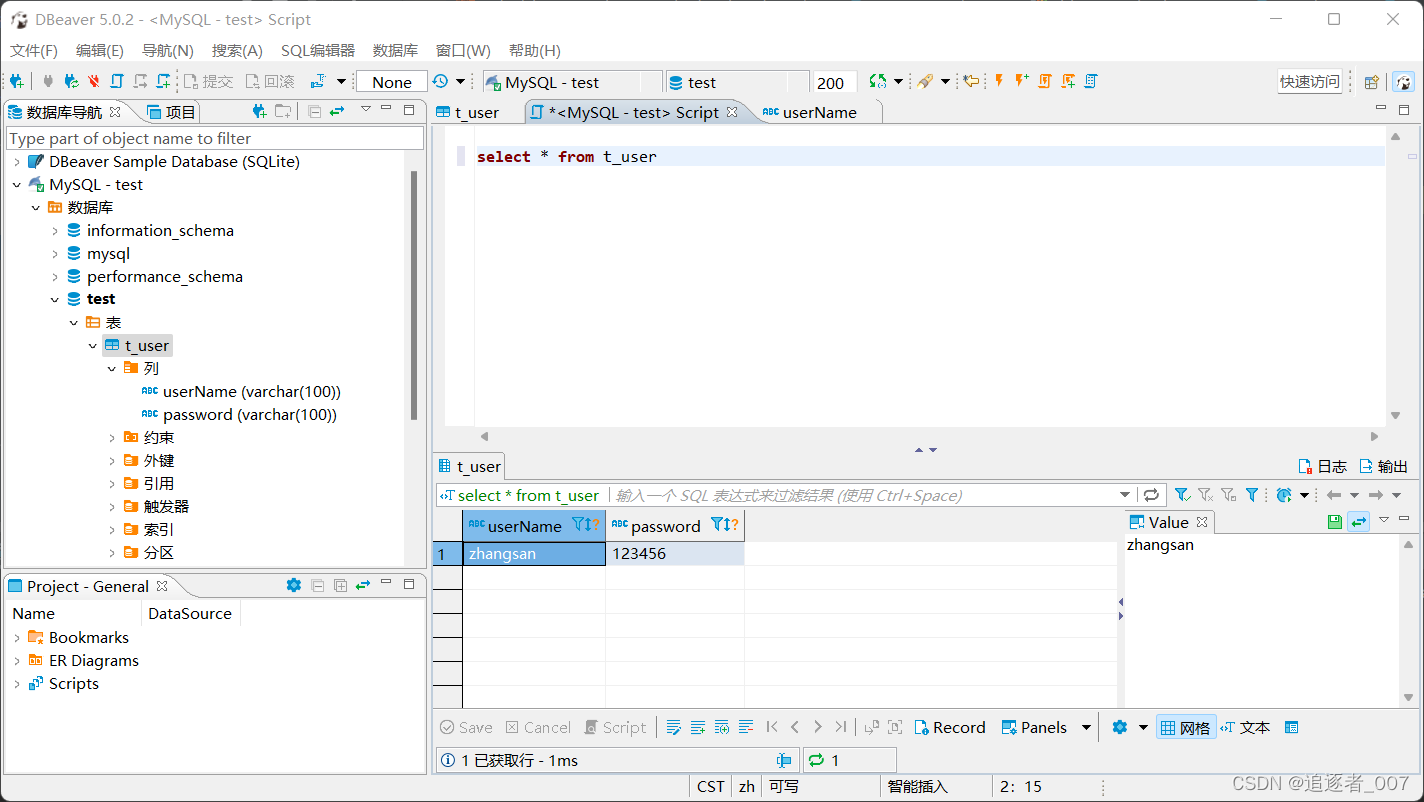Viewport: 1424px width, 802px height.
Task: Click the explain execution plan blue icon
Action: click(x=1091, y=81)
